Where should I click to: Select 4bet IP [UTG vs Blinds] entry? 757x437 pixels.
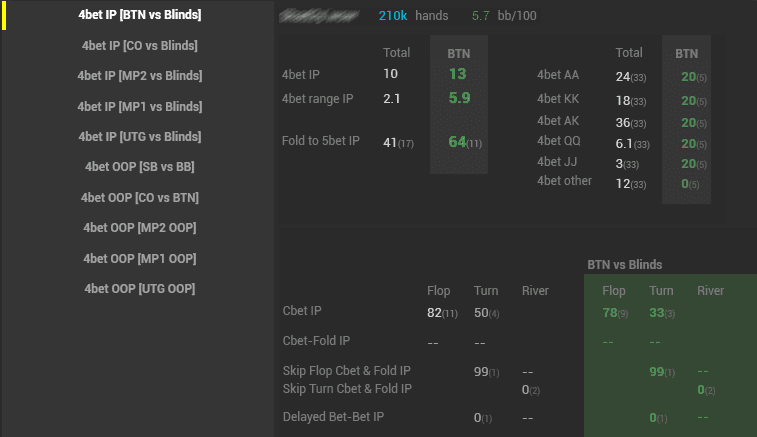pyautogui.click(x=140, y=137)
